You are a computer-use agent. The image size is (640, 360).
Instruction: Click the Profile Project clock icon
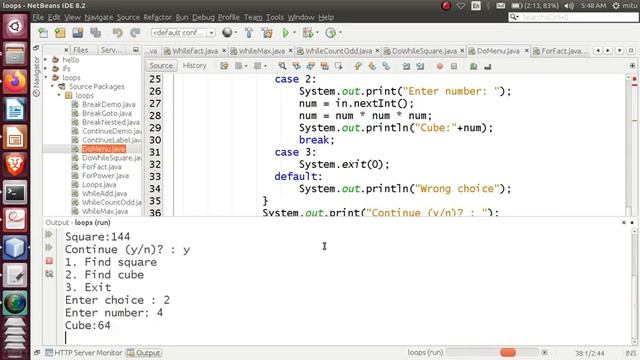pyautogui.click(x=330, y=33)
